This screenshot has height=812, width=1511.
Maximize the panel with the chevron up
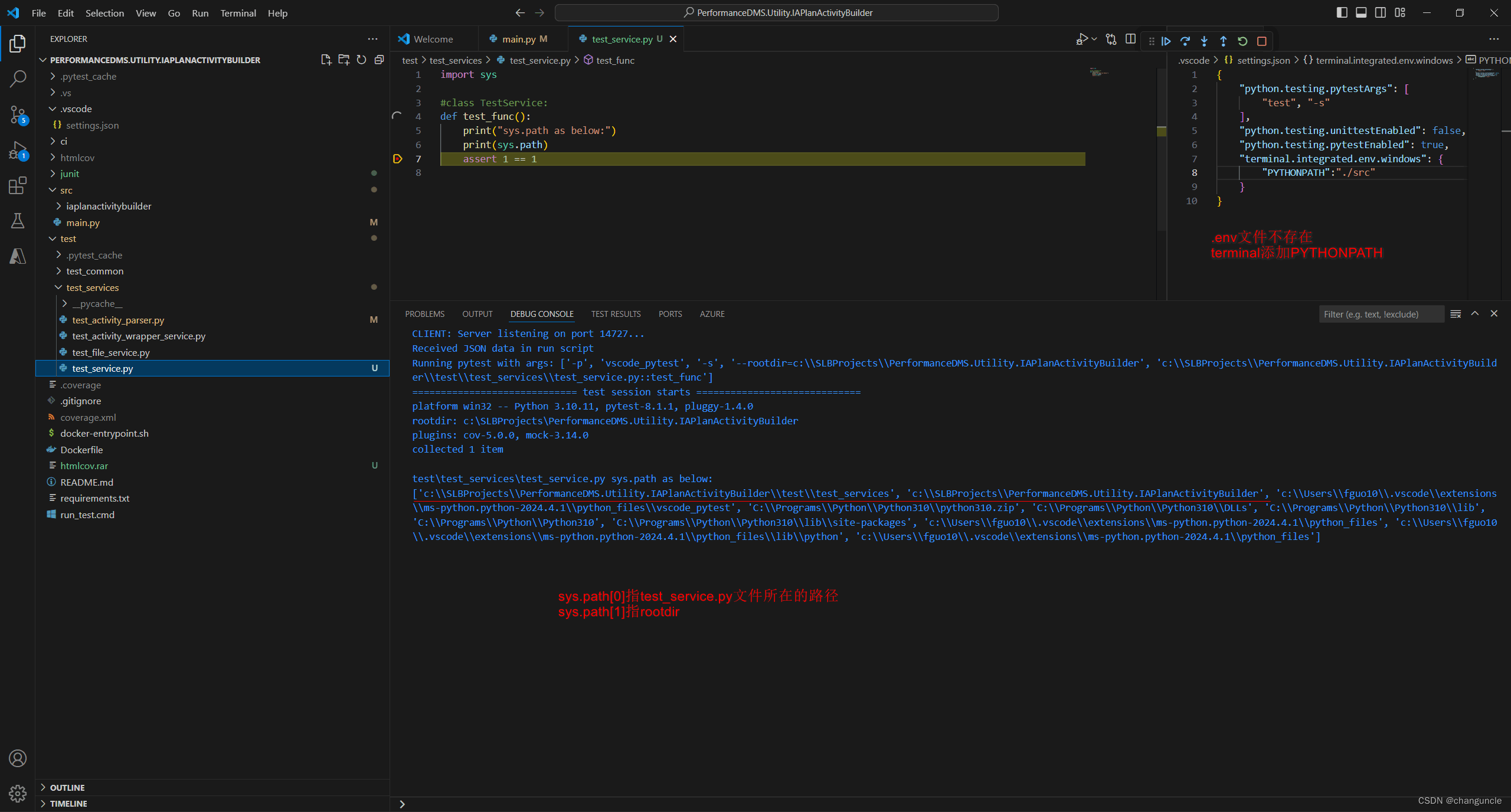click(1475, 314)
